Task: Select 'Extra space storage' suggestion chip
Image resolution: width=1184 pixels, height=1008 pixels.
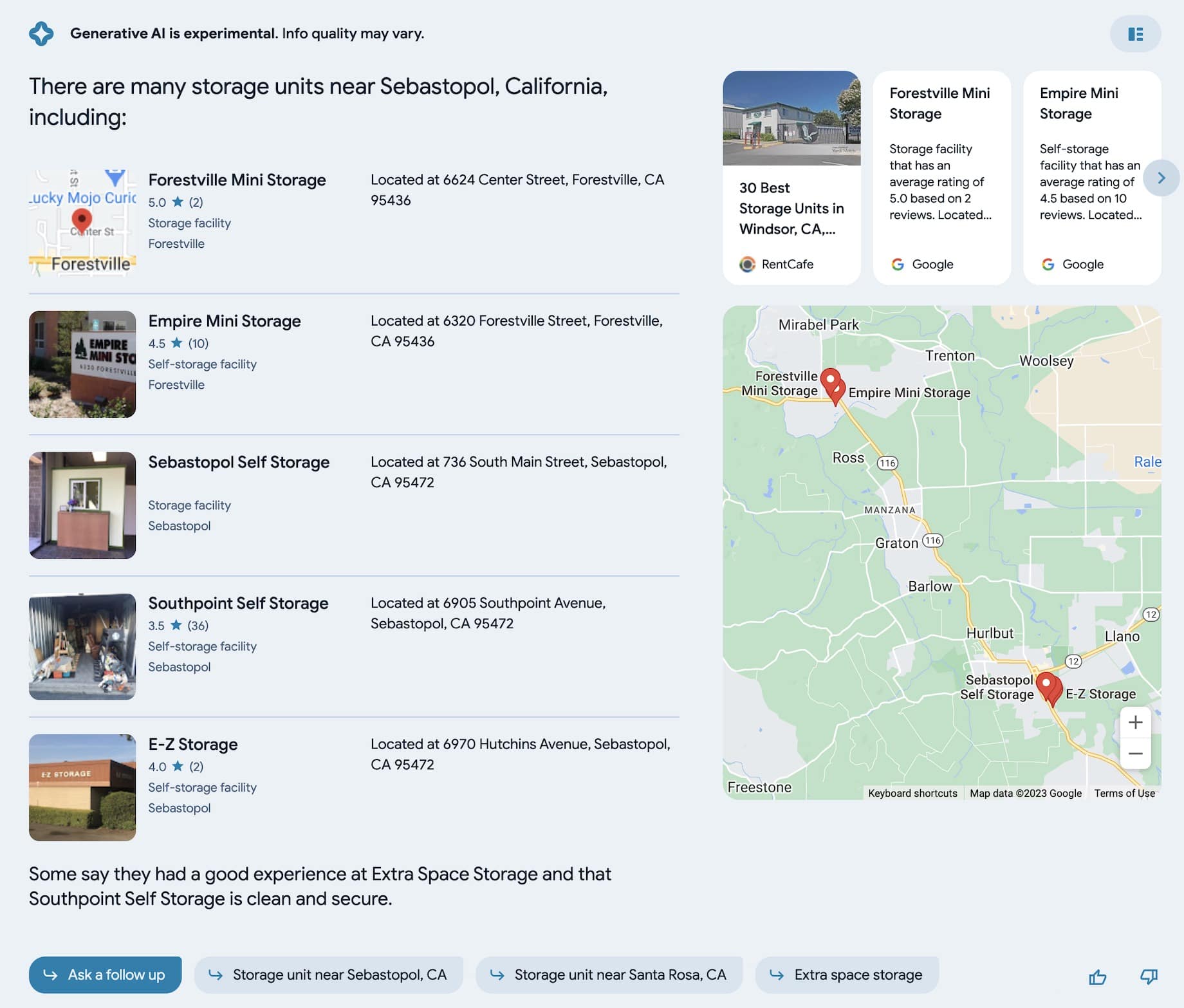Action: [847, 975]
